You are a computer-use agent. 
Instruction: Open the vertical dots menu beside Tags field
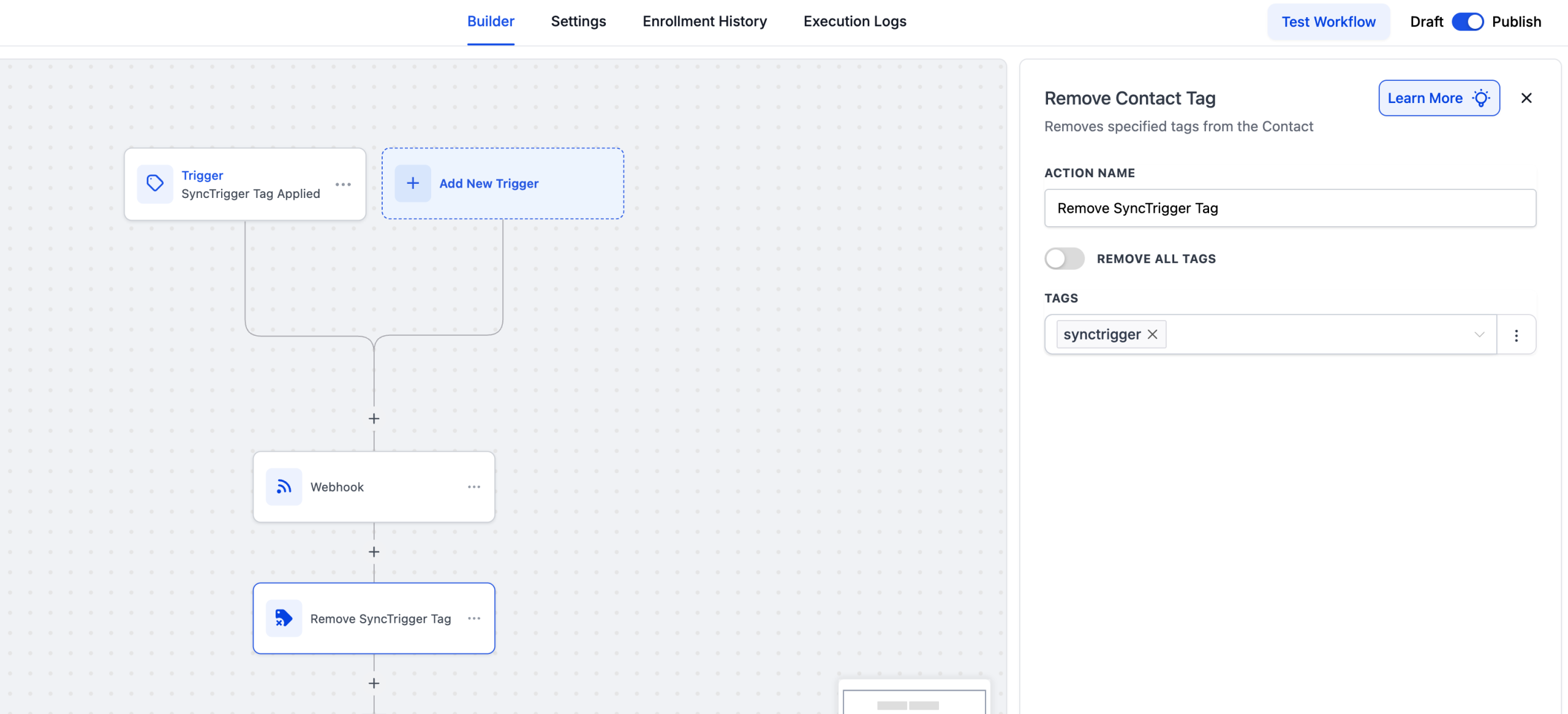pyautogui.click(x=1516, y=335)
